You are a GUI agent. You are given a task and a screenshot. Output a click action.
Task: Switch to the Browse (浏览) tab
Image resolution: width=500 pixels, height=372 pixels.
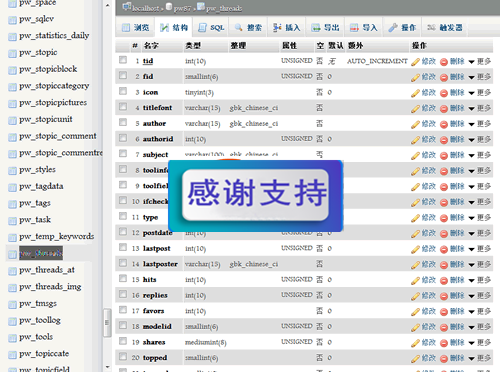click(x=135, y=28)
